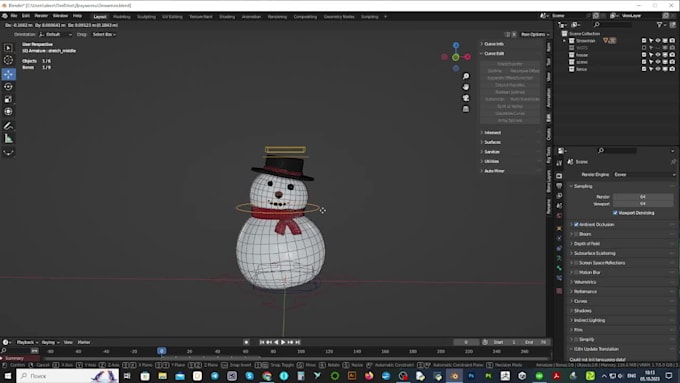Open the Render menu
Viewport: 680px width, 383px height.
pos(41,16)
